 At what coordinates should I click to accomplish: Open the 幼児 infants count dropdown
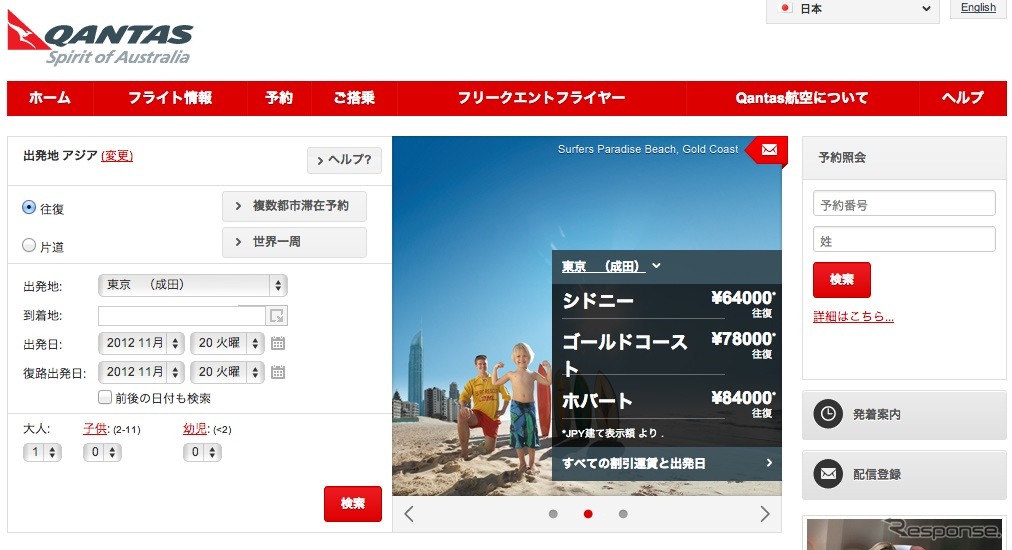point(202,452)
